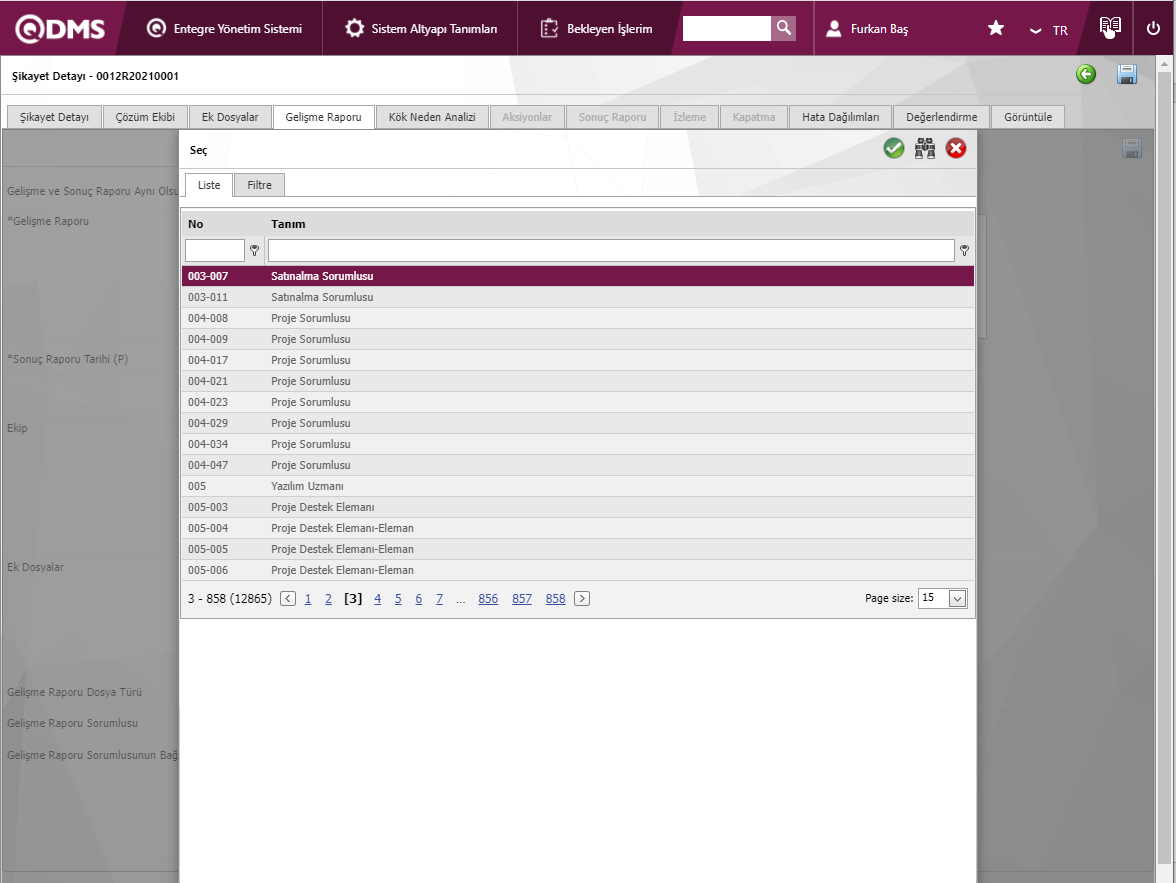Go to page 1 link
This screenshot has width=1176, height=883.
pos(308,599)
